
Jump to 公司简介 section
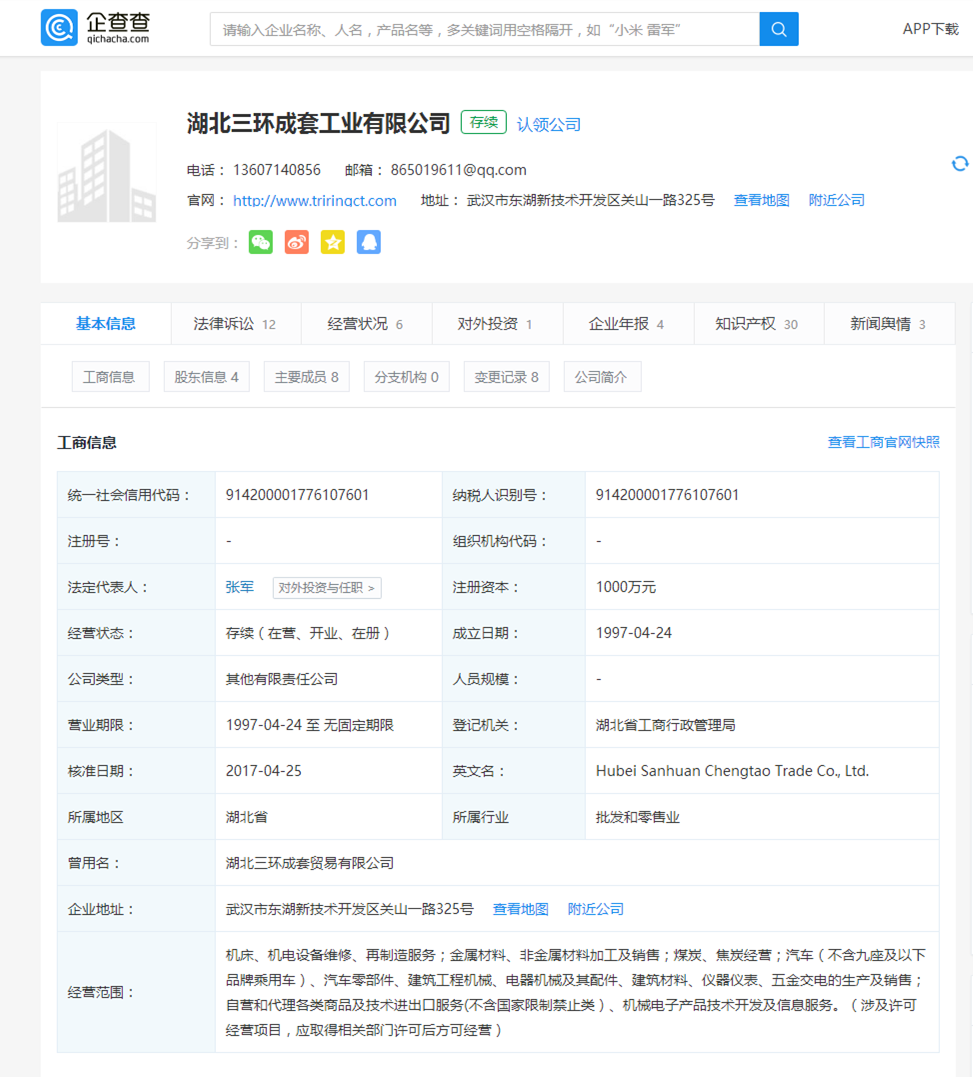(x=602, y=377)
